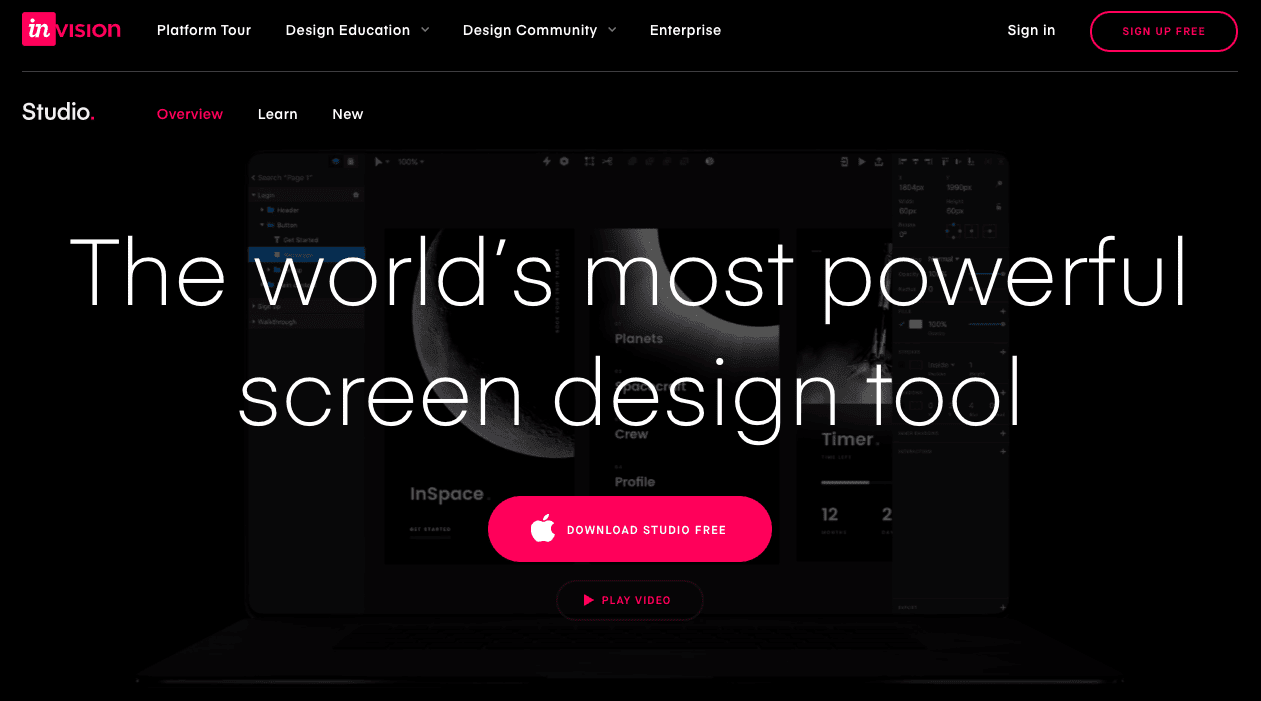Click the preview play icon in Studio's top-right toolbar
The width and height of the screenshot is (1261, 701).
pyautogui.click(x=862, y=161)
